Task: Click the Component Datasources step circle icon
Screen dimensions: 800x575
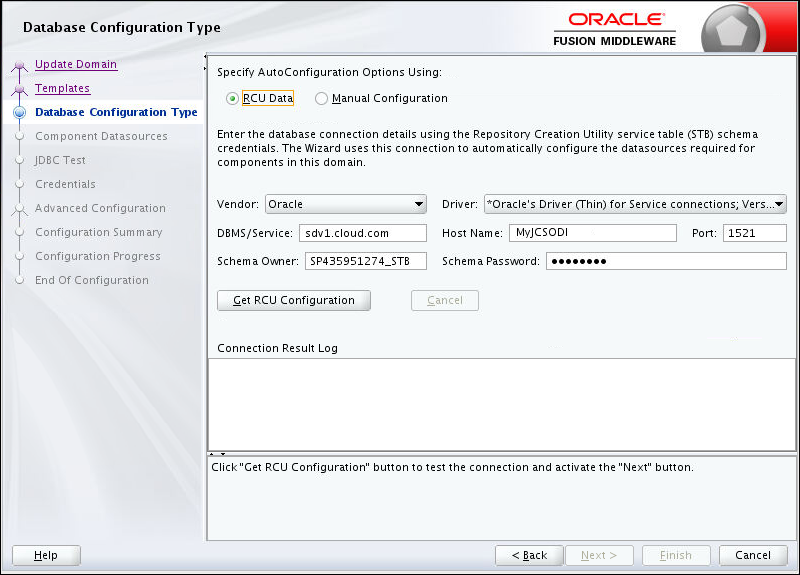Action: (x=20, y=136)
